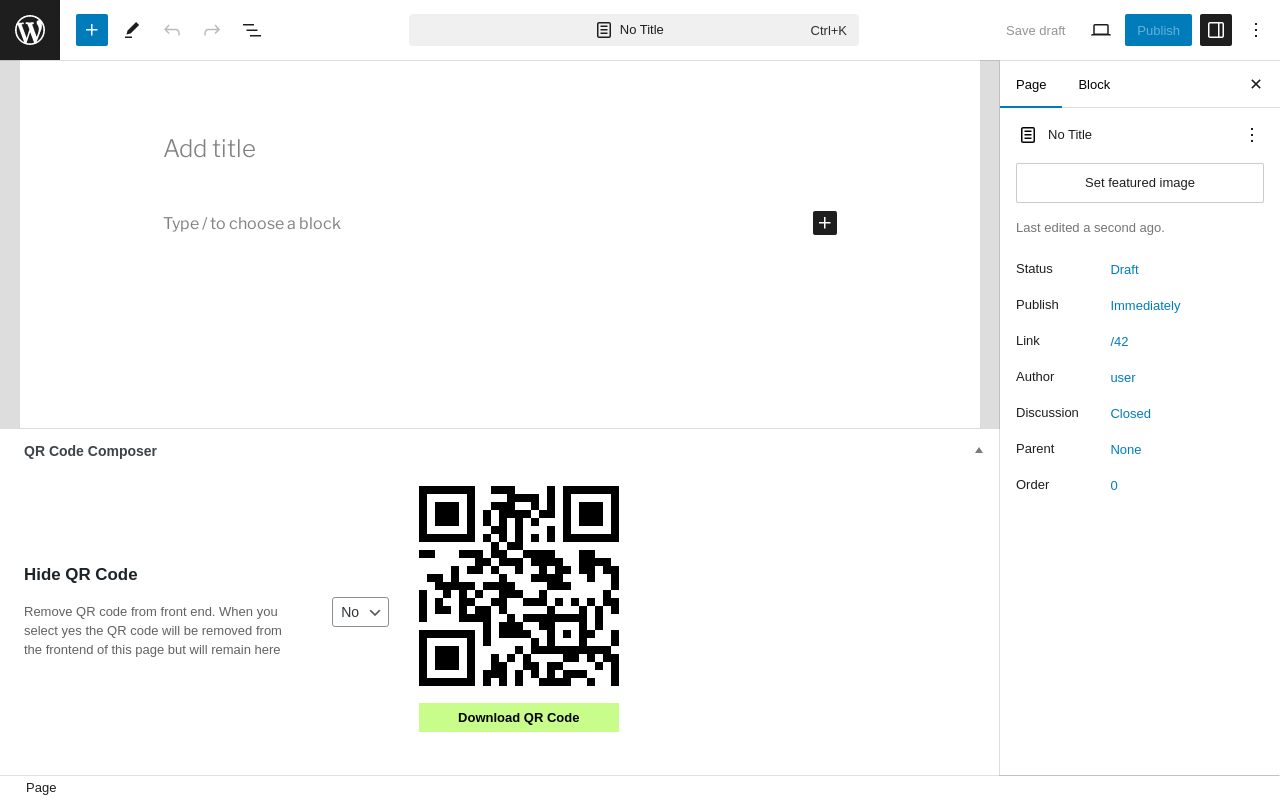Open the block inserter plus button in toolbar

click(x=92, y=30)
